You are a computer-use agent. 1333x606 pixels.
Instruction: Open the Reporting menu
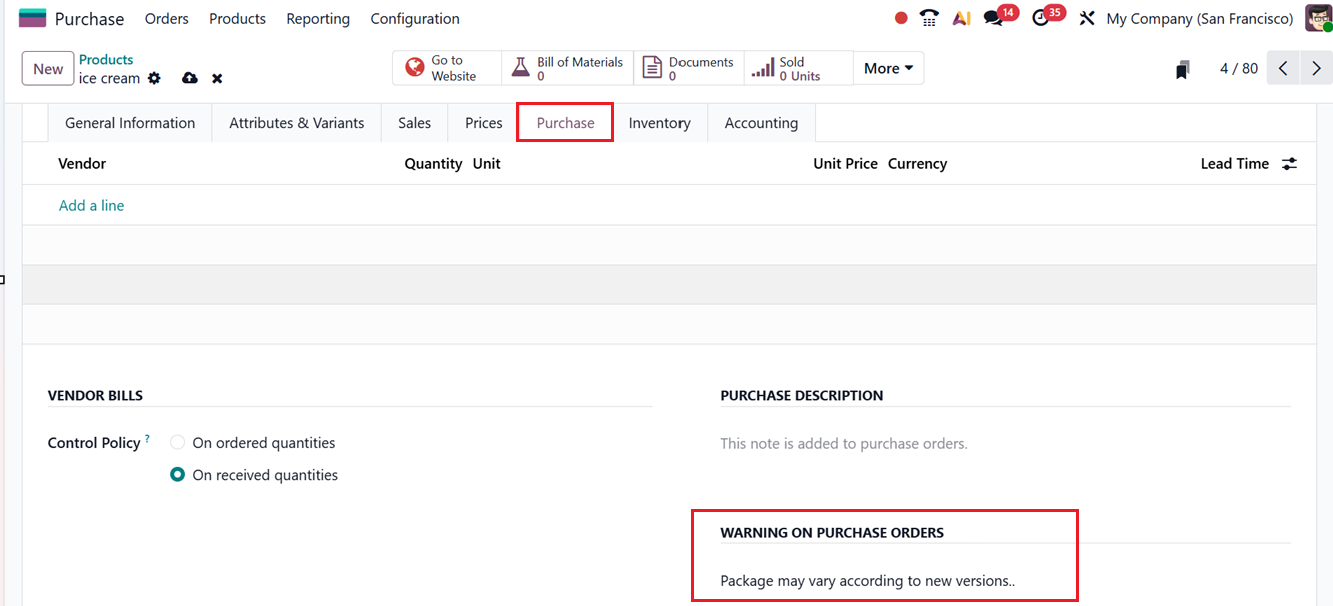tap(317, 18)
